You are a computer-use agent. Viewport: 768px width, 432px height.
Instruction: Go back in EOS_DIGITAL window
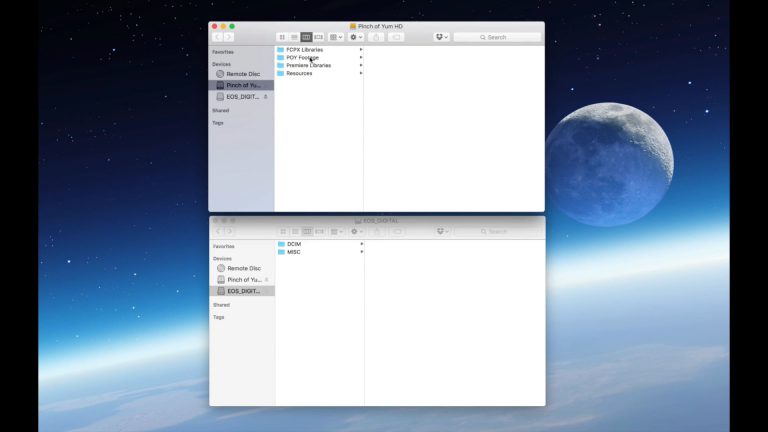pos(219,231)
